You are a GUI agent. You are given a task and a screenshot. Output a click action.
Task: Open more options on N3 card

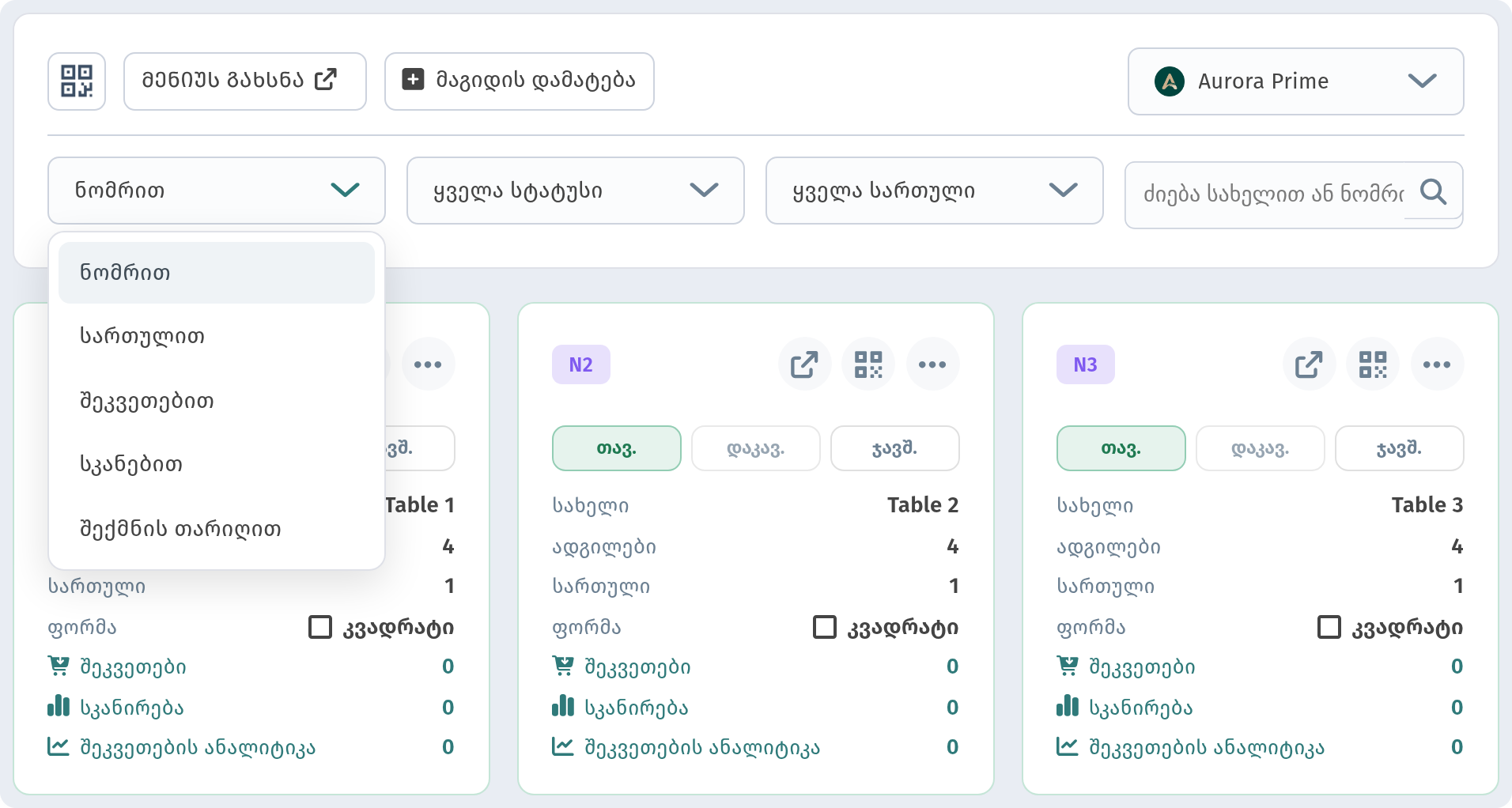click(x=1437, y=364)
